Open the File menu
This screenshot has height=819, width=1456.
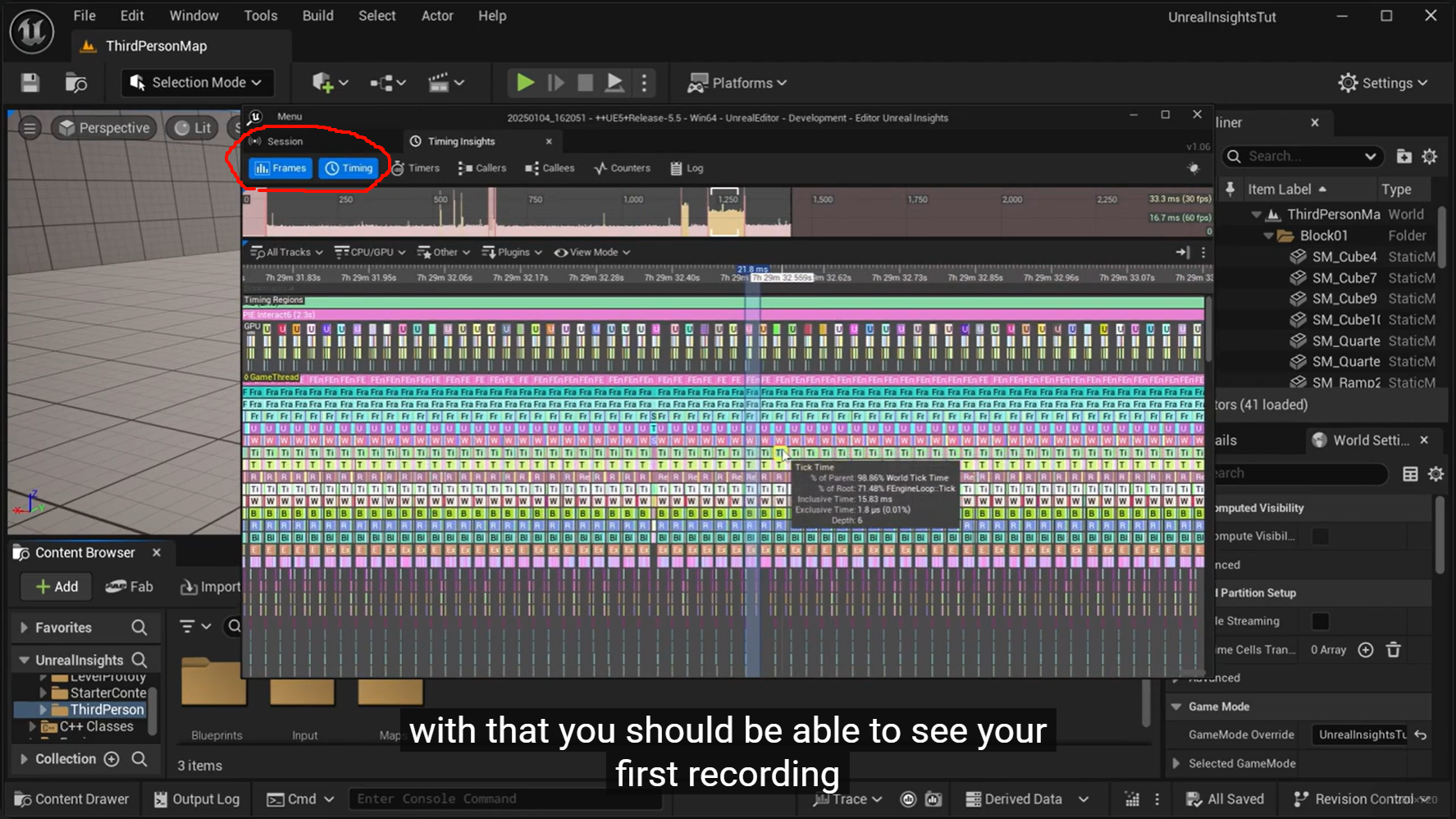coord(84,16)
